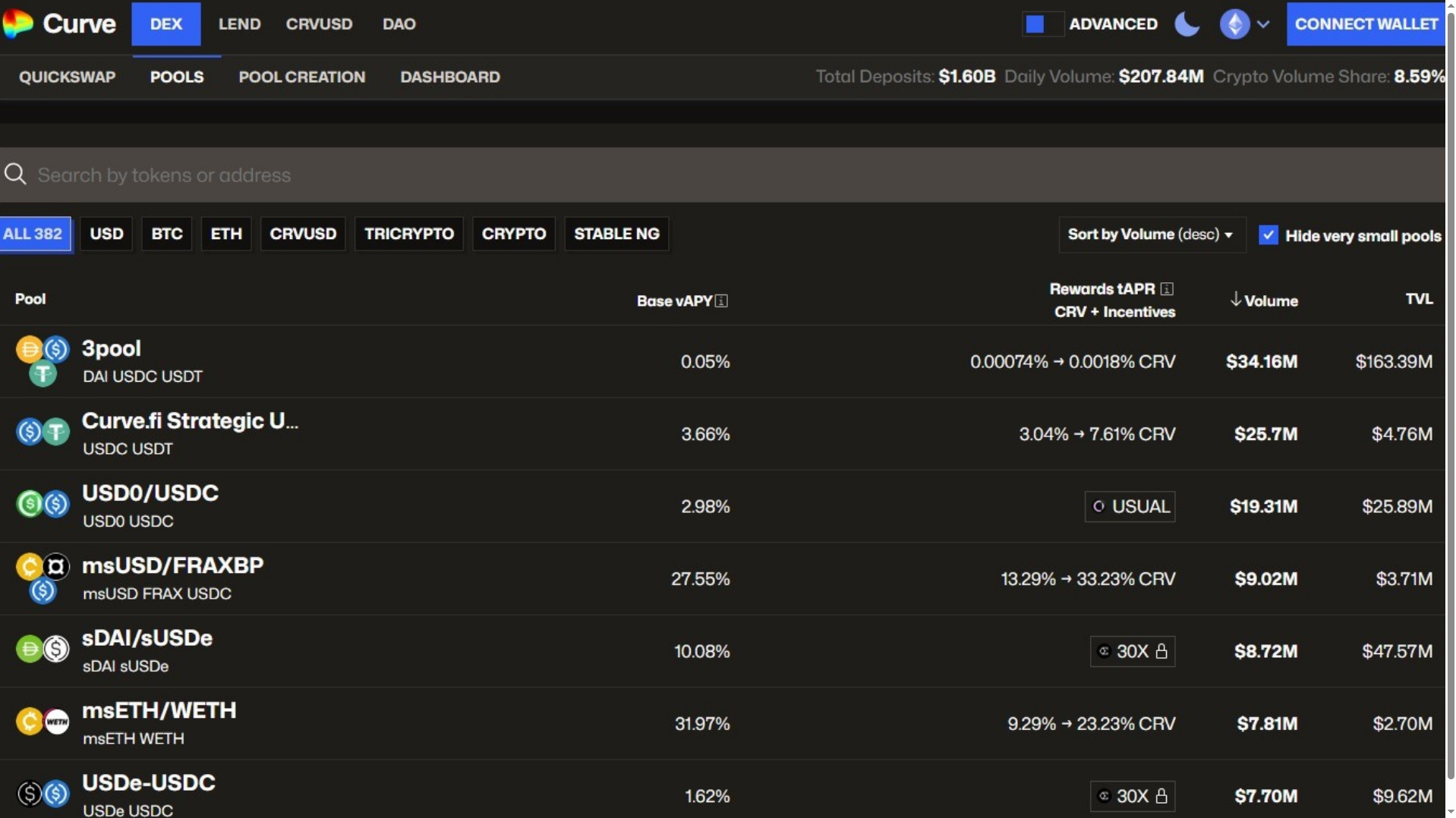The width and height of the screenshot is (1456, 818).
Task: Filter pools by ETH
Action: click(x=226, y=234)
